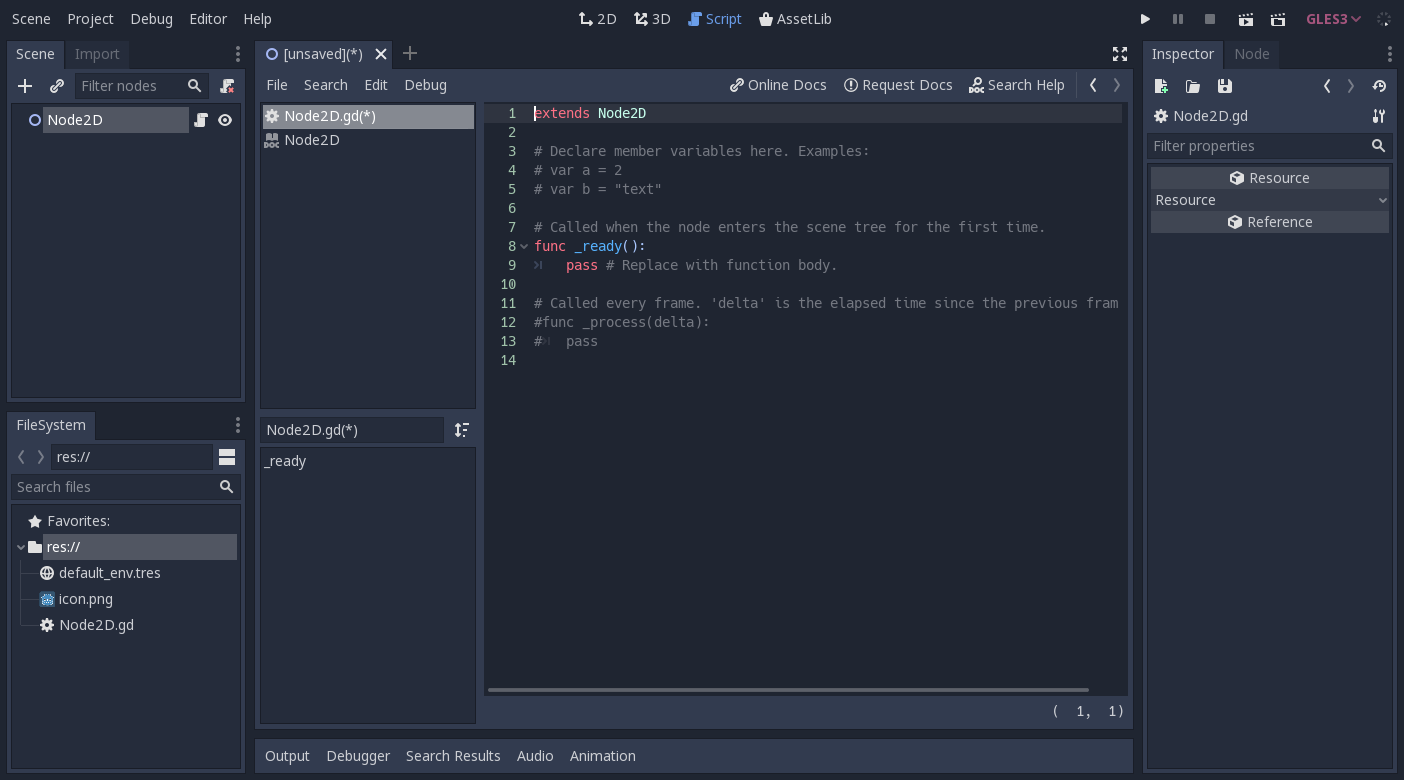The image size is (1404, 780).
Task: Switch to 3D workspace
Action: coord(652,19)
